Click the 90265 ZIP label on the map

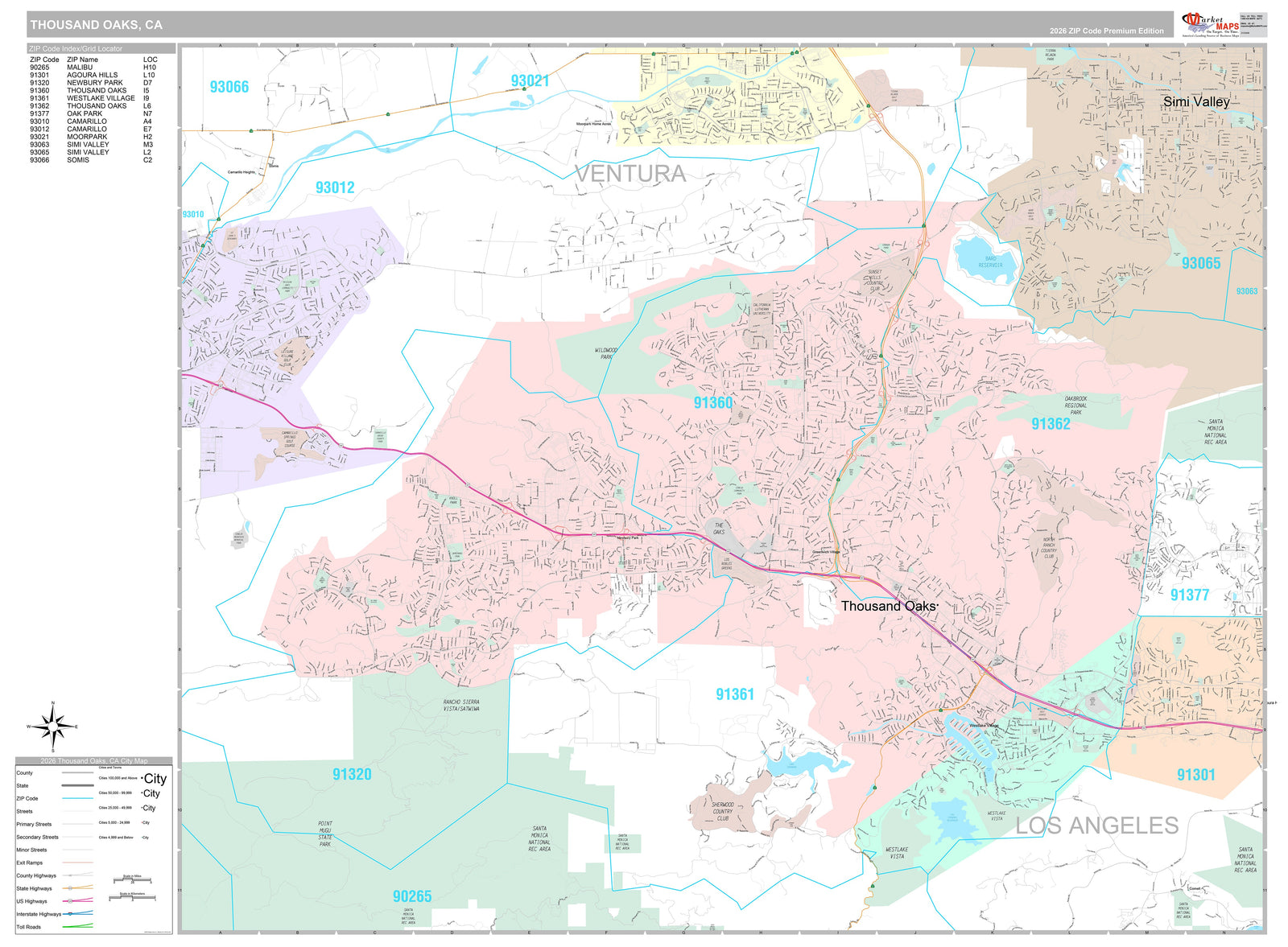[x=412, y=896]
